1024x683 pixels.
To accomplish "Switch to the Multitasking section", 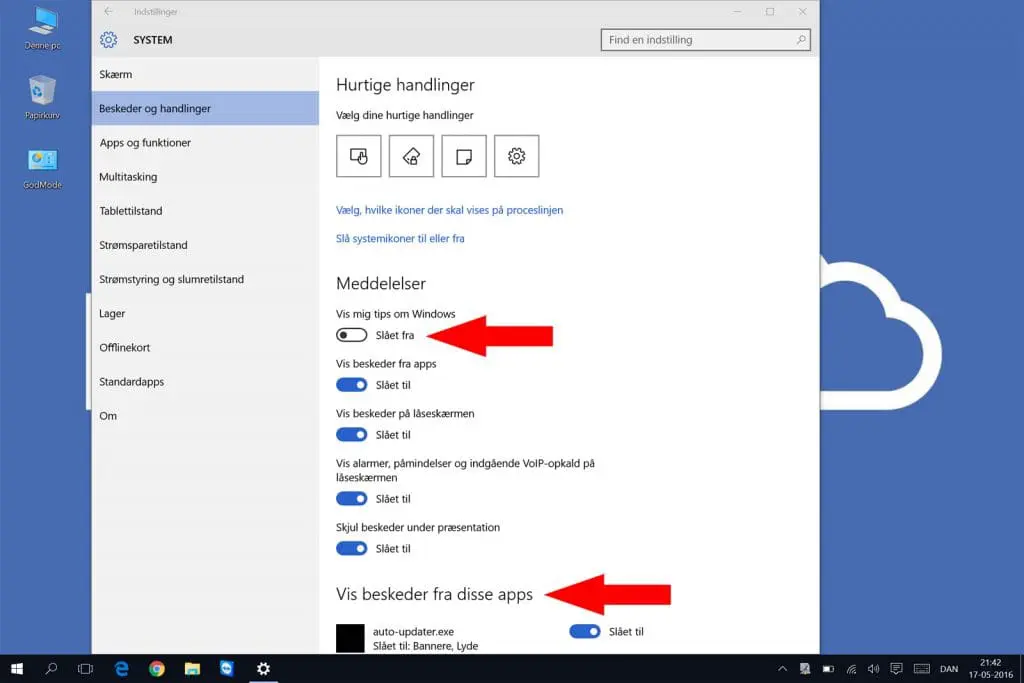I will tap(130, 176).
